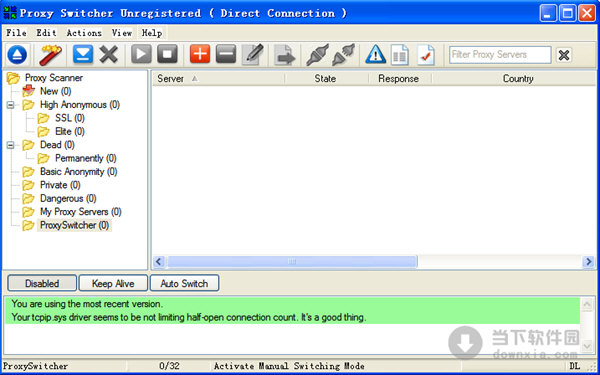The image size is (600, 375).
Task: Click the 'most recent version' log line
Action: tap(87, 304)
